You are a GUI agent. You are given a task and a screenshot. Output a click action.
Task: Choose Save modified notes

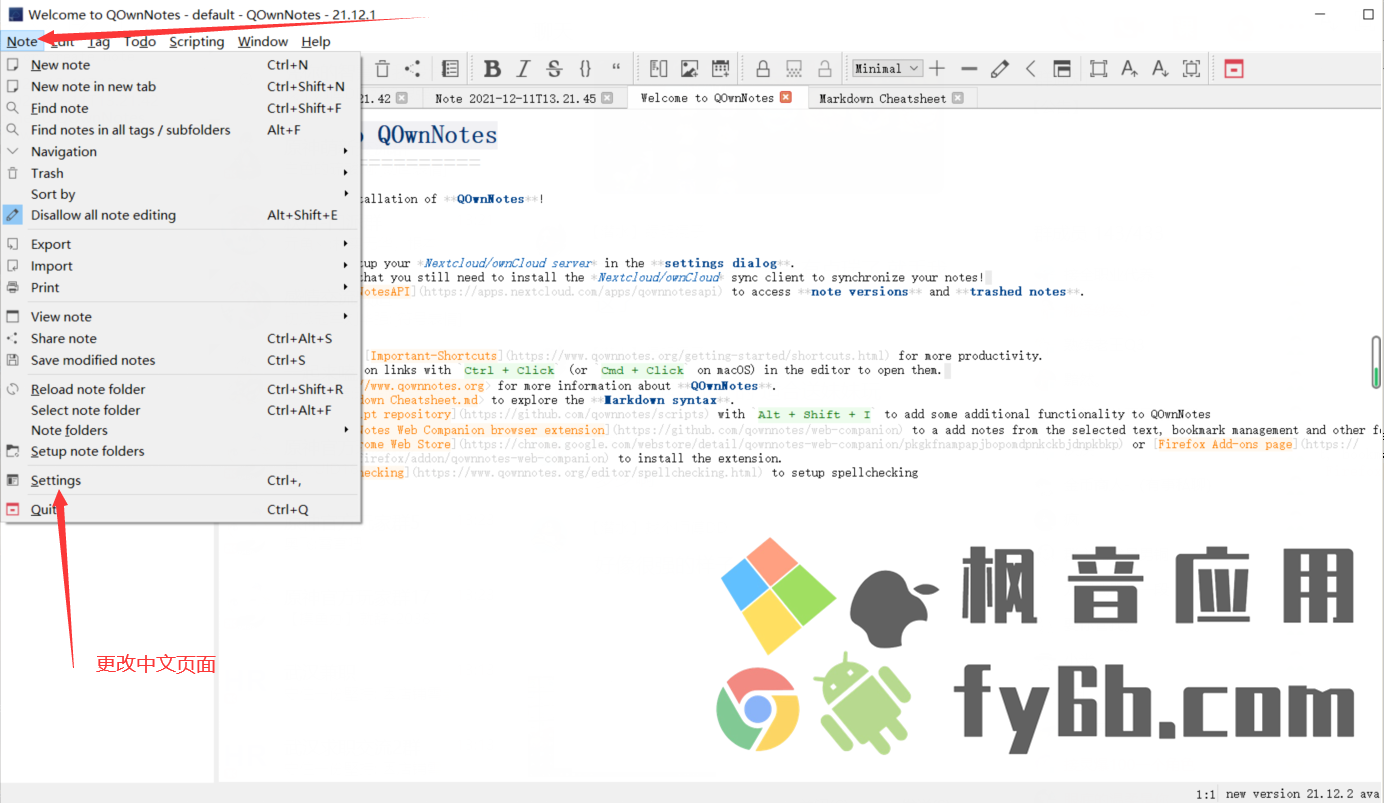point(181,360)
